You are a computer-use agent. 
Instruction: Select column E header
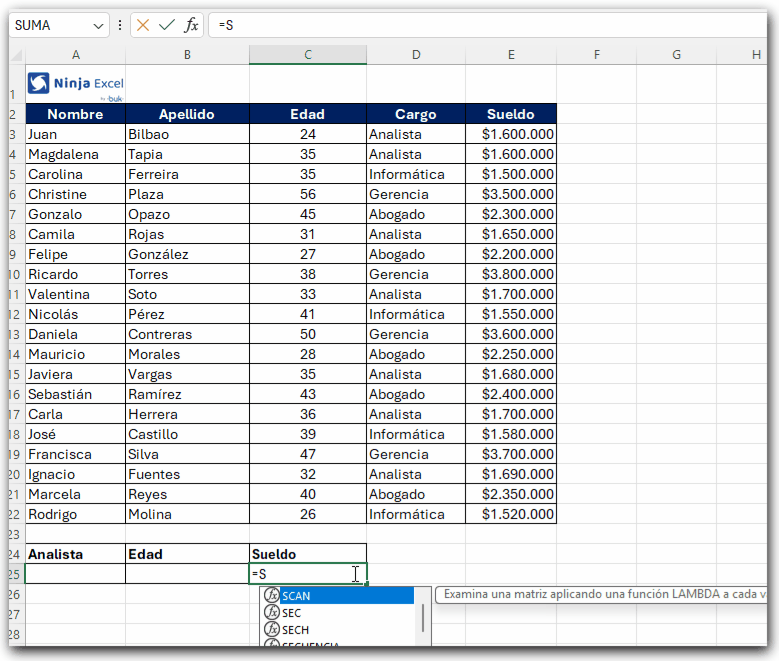pos(511,55)
